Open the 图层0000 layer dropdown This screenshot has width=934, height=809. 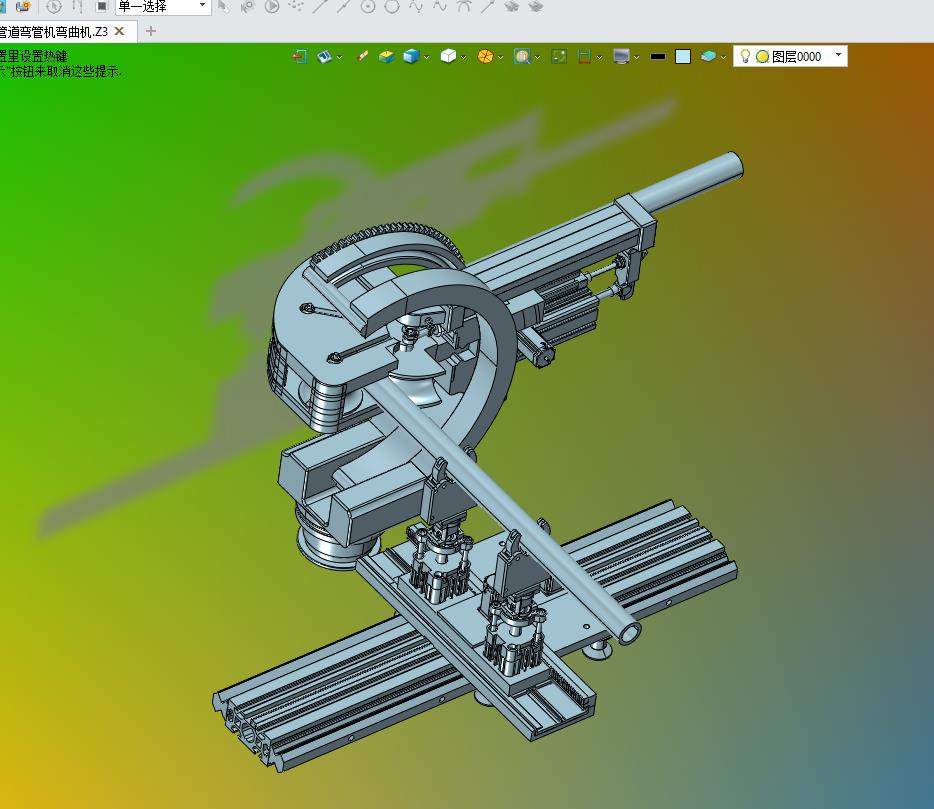pos(839,55)
